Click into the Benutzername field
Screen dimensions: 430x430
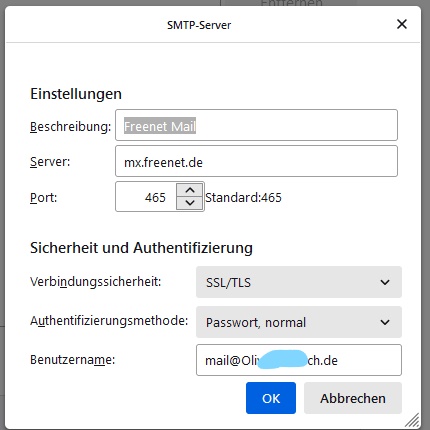[x=299, y=360]
